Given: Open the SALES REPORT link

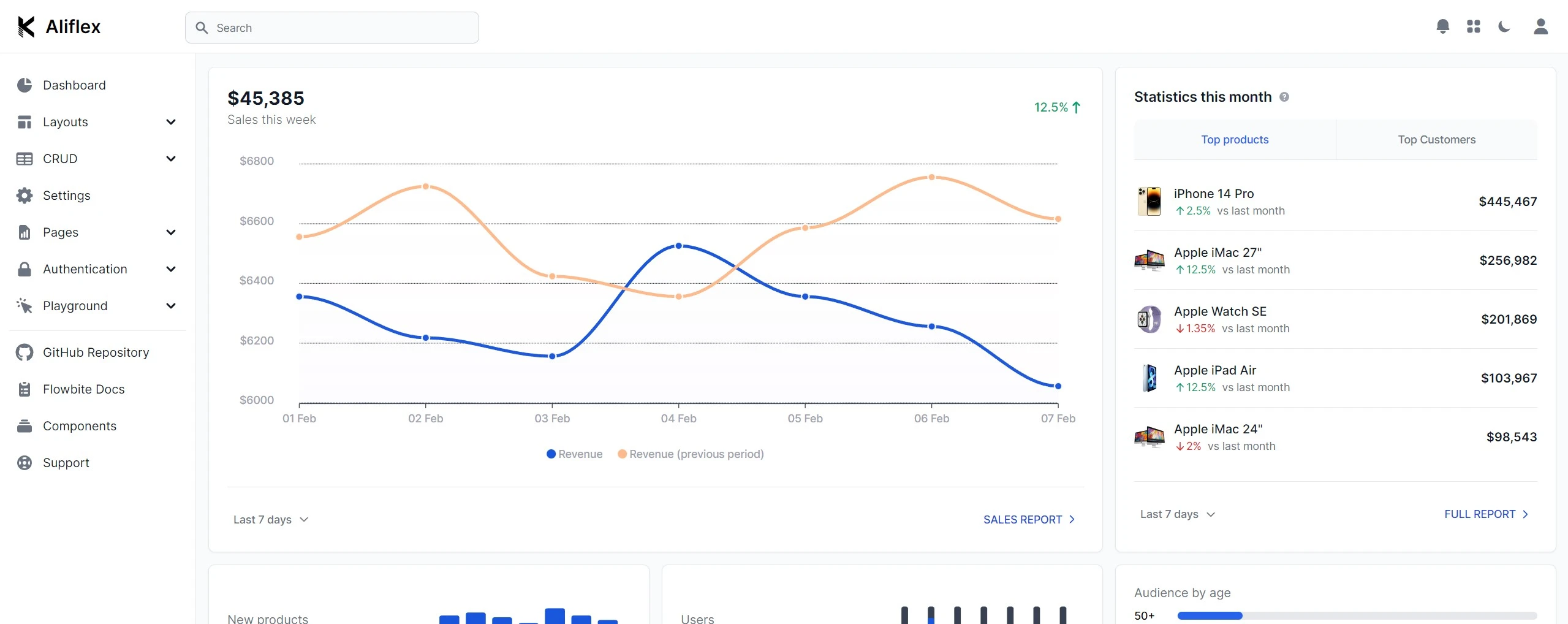Looking at the screenshot, I should [x=1029, y=520].
